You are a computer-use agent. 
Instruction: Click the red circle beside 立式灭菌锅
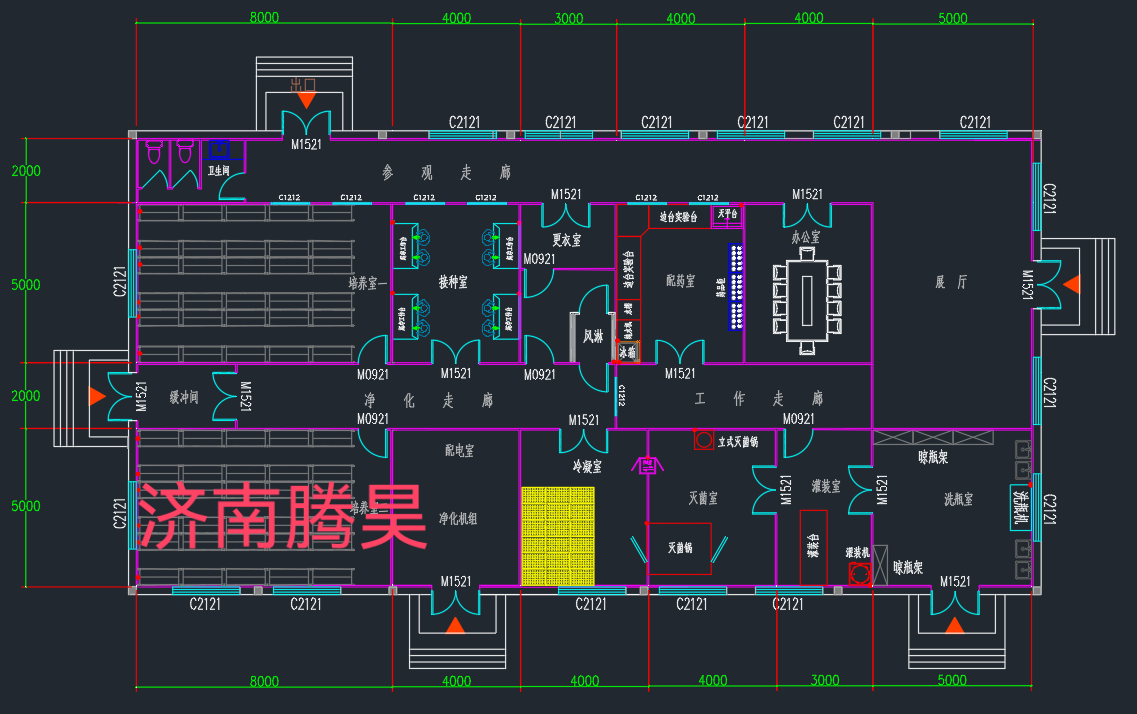point(703,439)
